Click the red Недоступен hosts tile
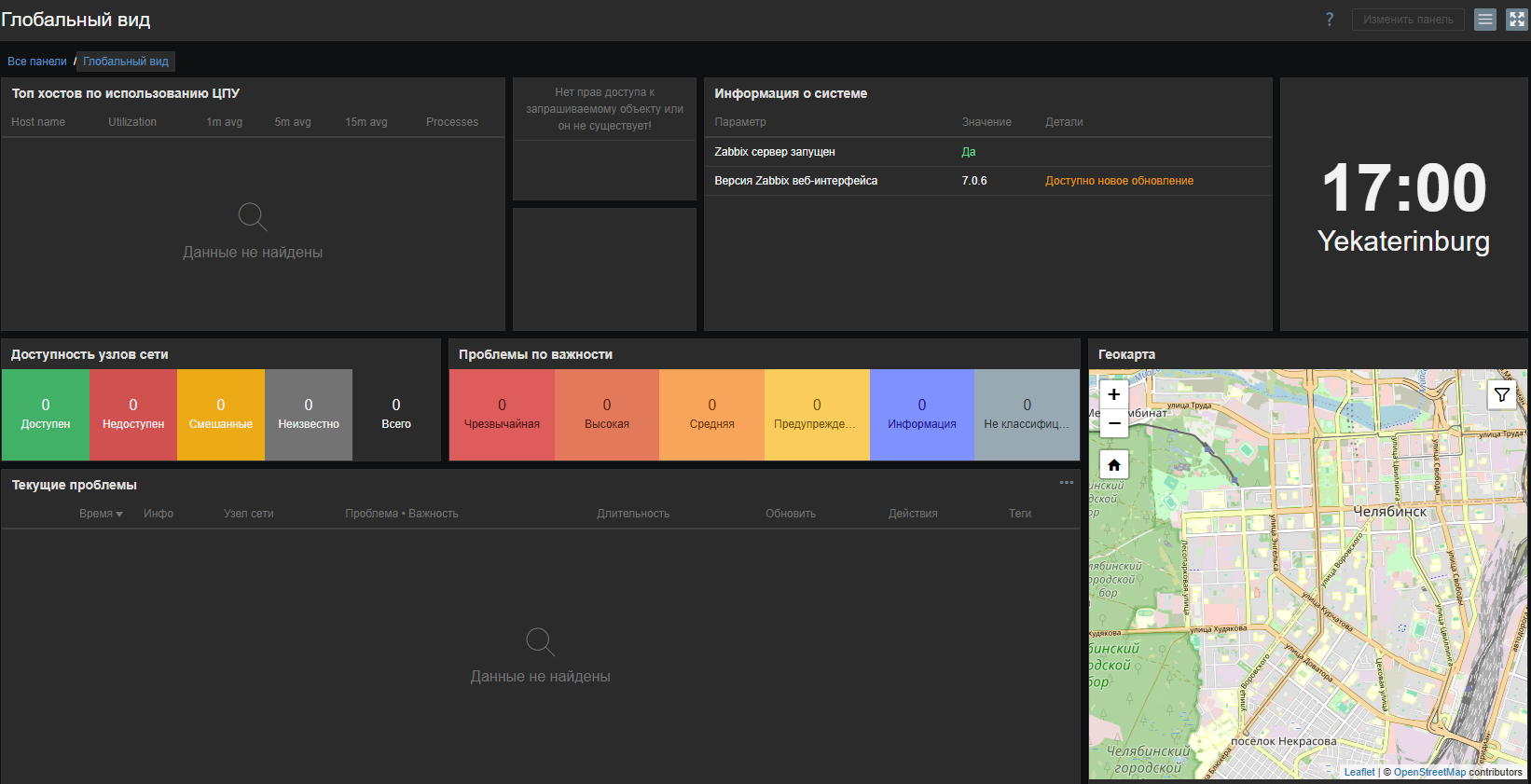Screen dimensions: 1531x784 [133, 415]
